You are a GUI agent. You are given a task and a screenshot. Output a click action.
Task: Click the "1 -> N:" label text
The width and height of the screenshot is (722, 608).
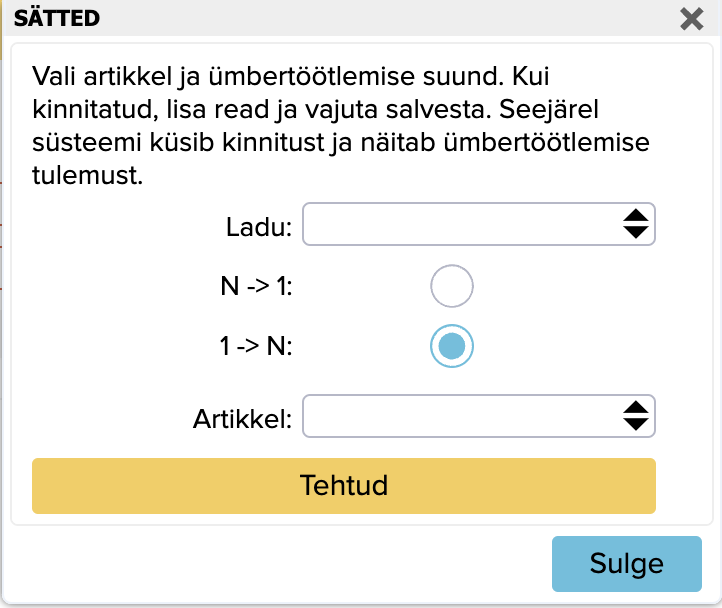tap(255, 346)
